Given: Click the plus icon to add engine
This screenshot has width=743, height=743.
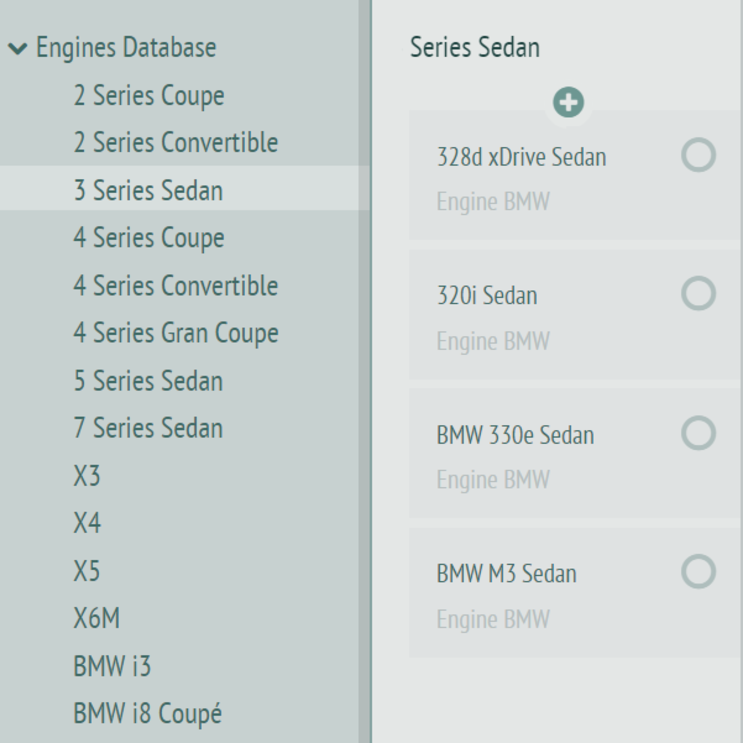Looking at the screenshot, I should pyautogui.click(x=569, y=102).
